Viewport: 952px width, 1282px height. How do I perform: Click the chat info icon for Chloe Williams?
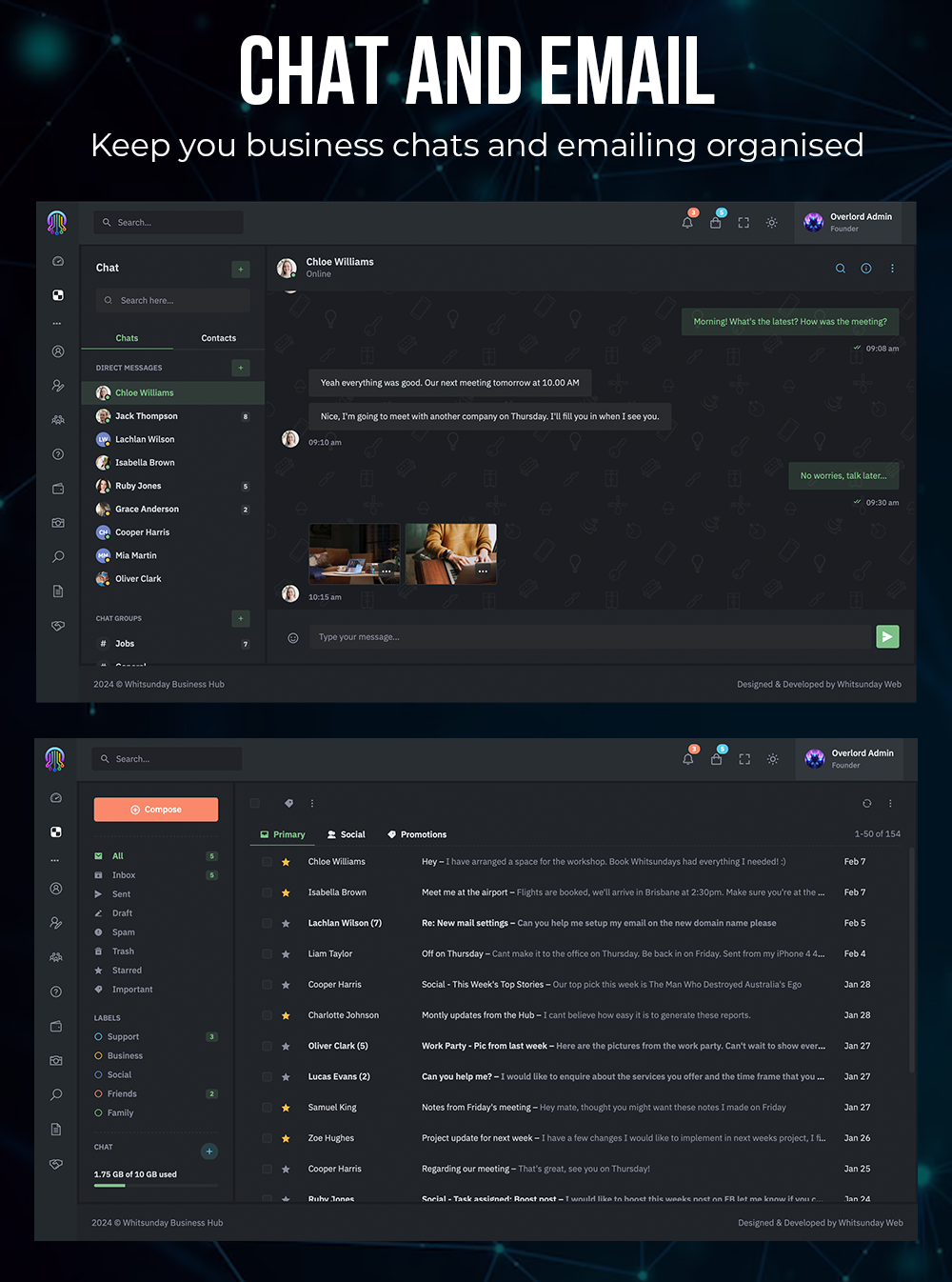[866, 269]
